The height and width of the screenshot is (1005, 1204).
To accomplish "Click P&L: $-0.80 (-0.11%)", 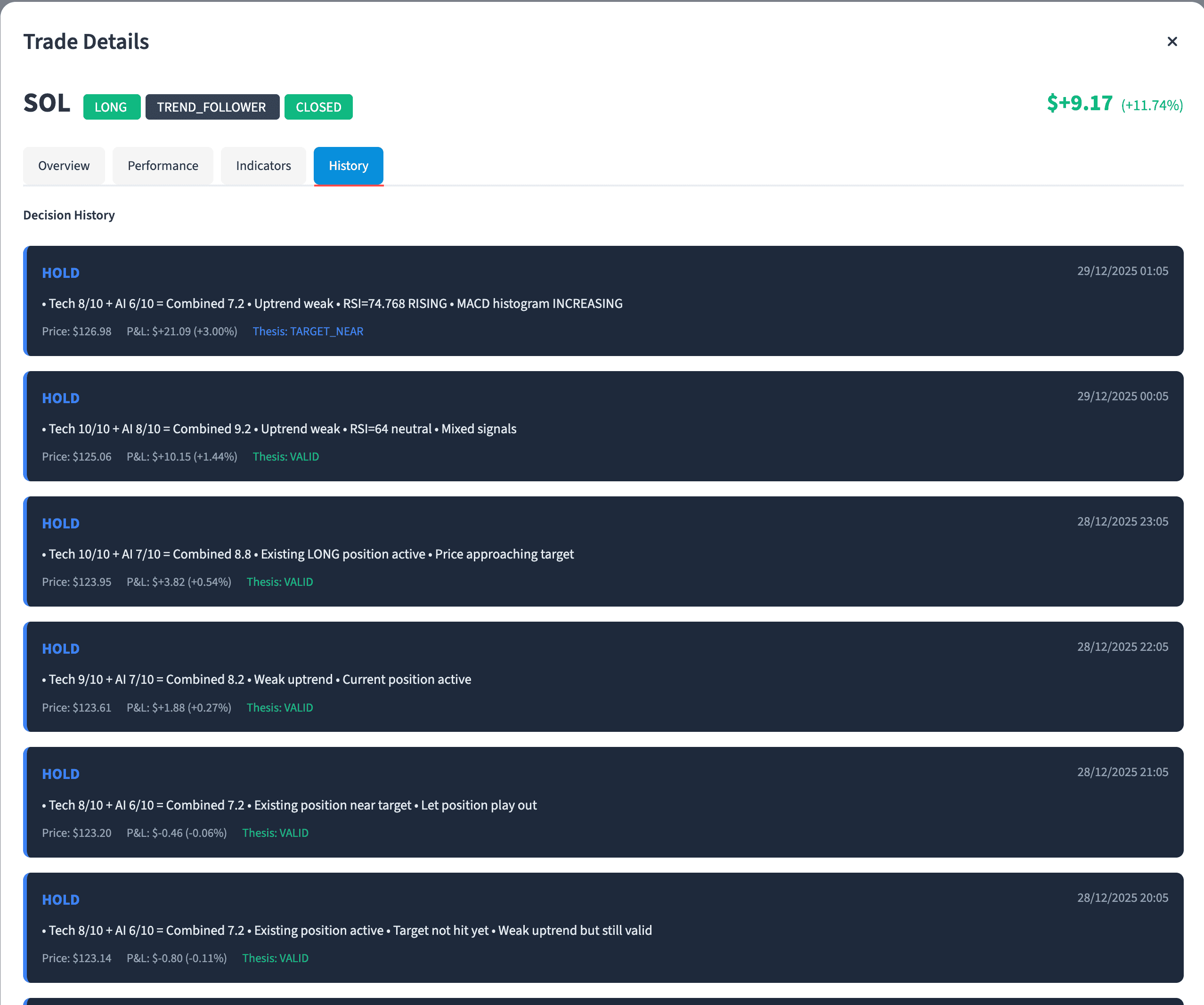I will coord(177,958).
